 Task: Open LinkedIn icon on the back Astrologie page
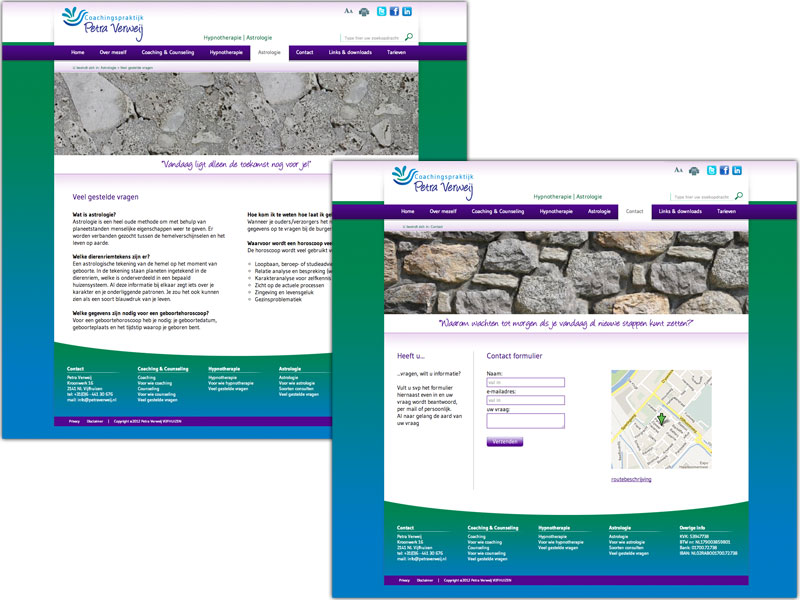[407, 11]
